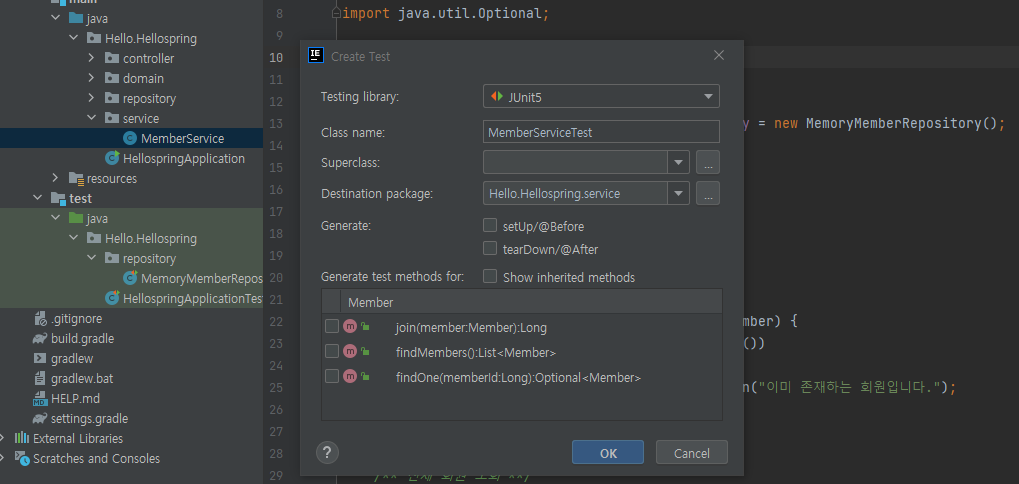The width and height of the screenshot is (1019, 484).
Task: Expand the resources folder node
Action: coord(55,178)
